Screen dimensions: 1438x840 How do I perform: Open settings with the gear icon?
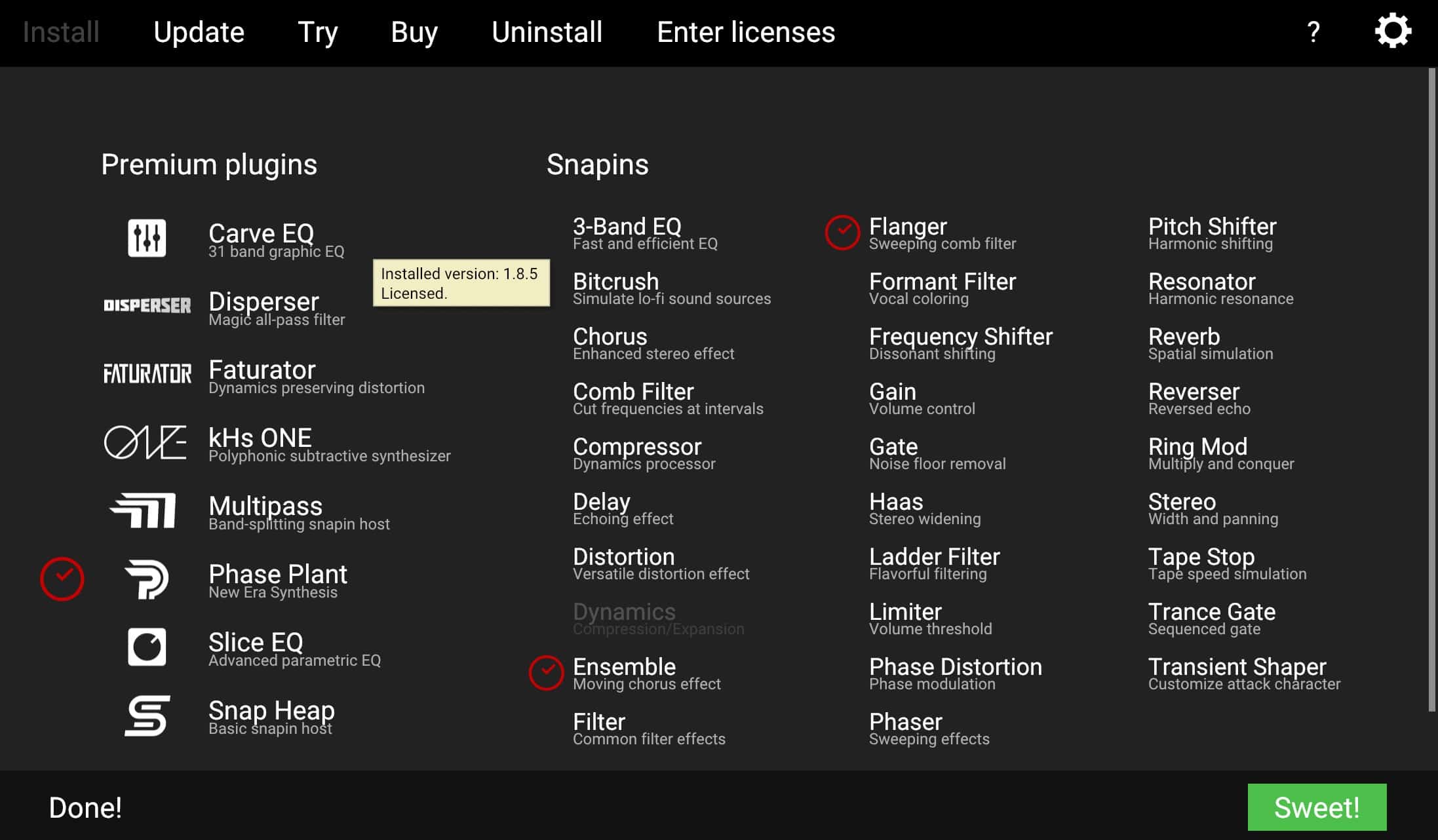tap(1393, 31)
